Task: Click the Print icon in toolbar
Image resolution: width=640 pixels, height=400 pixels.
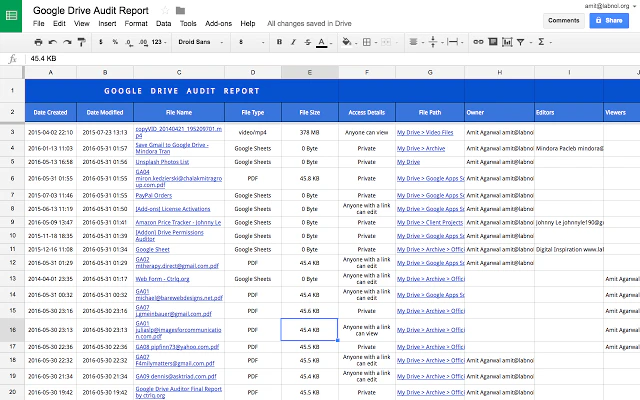Action: click(x=38, y=42)
